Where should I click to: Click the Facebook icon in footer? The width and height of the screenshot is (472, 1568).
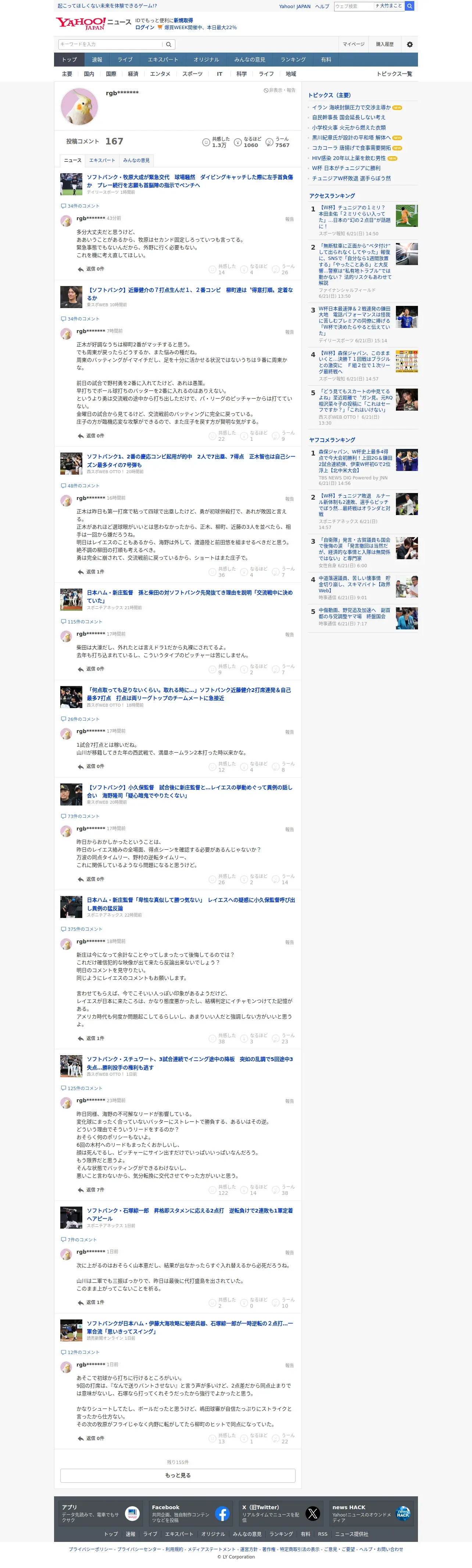pyautogui.click(x=223, y=1513)
